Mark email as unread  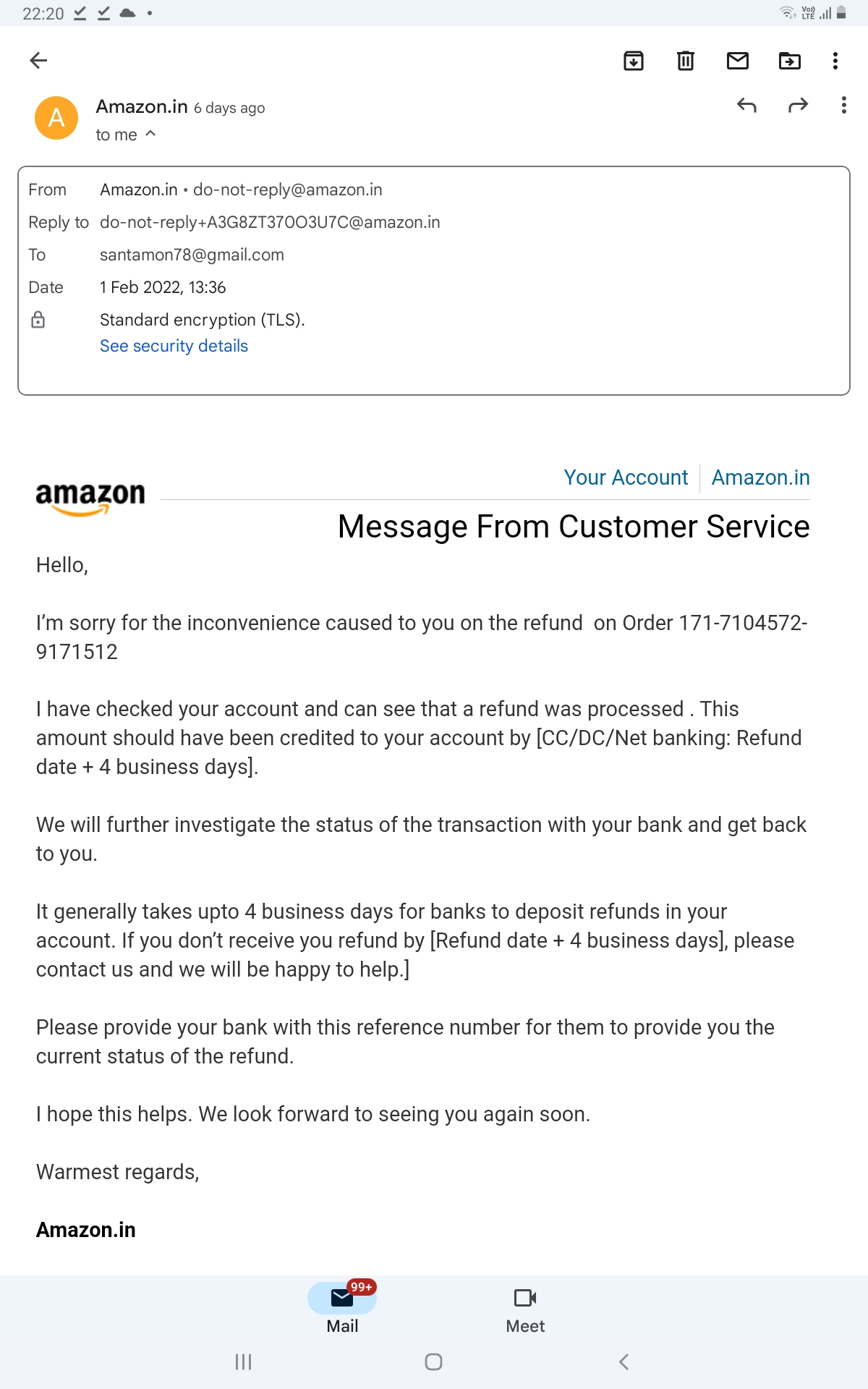(737, 61)
